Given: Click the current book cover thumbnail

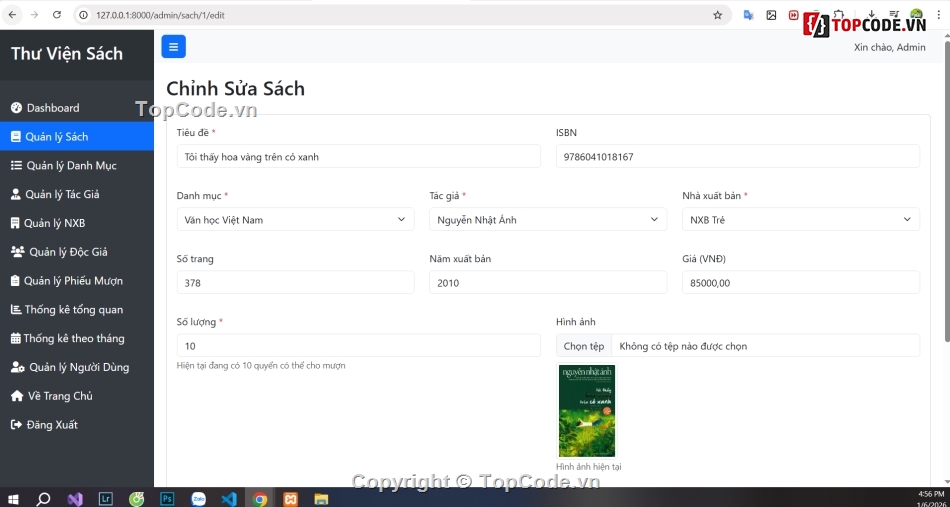Looking at the screenshot, I should point(586,411).
